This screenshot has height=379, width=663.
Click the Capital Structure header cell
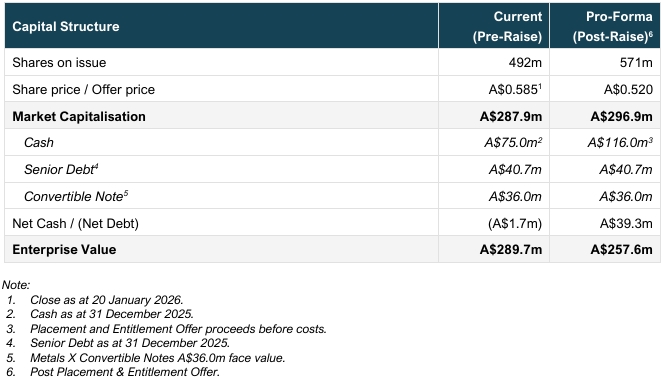point(222,26)
